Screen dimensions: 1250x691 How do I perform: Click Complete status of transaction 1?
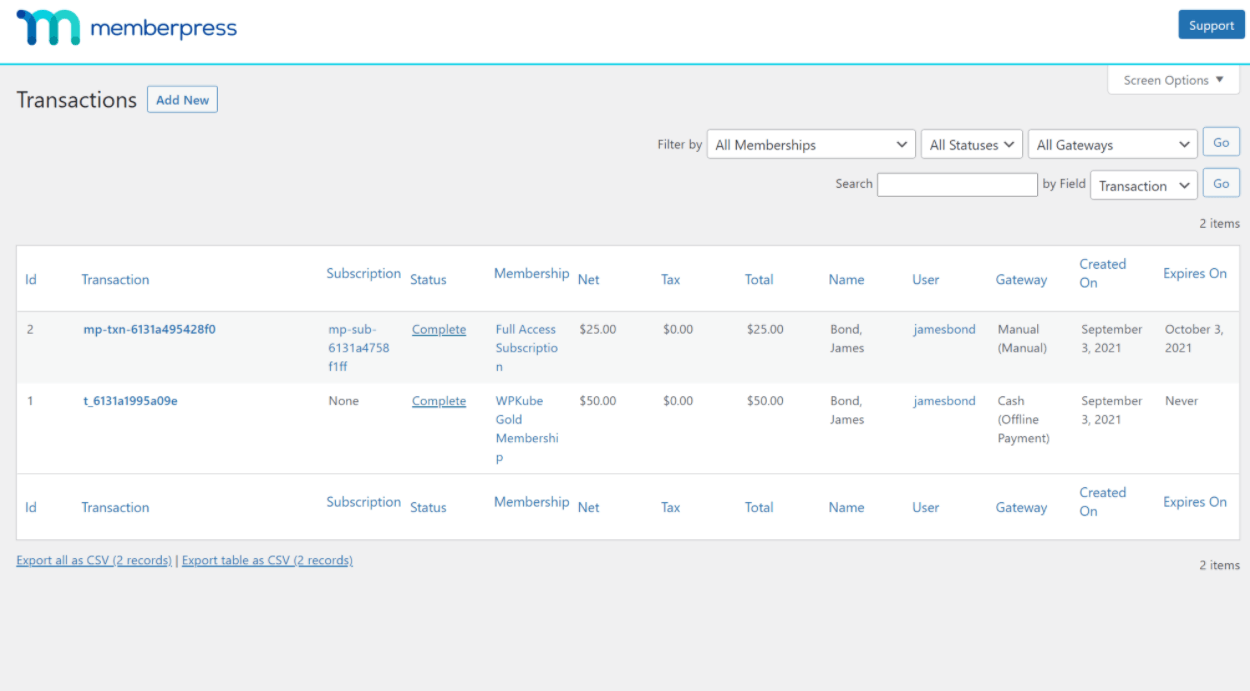pos(439,401)
